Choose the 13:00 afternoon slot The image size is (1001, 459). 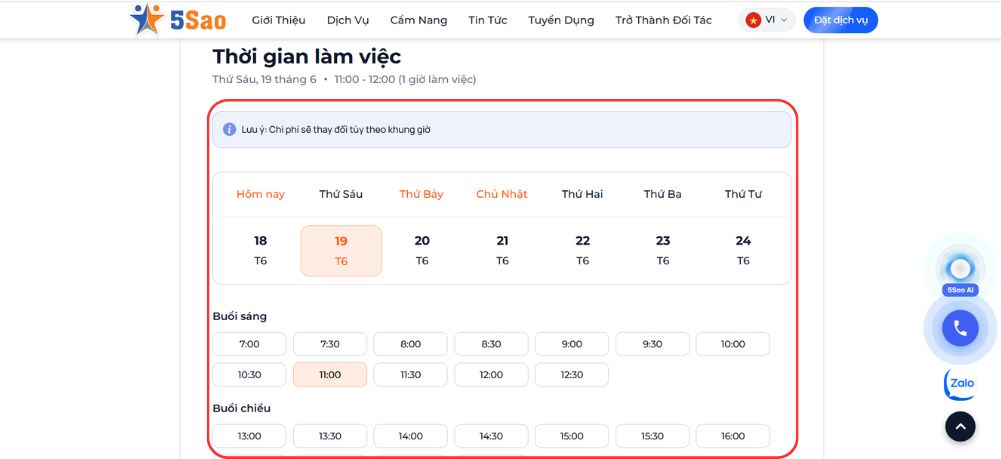pyautogui.click(x=250, y=436)
